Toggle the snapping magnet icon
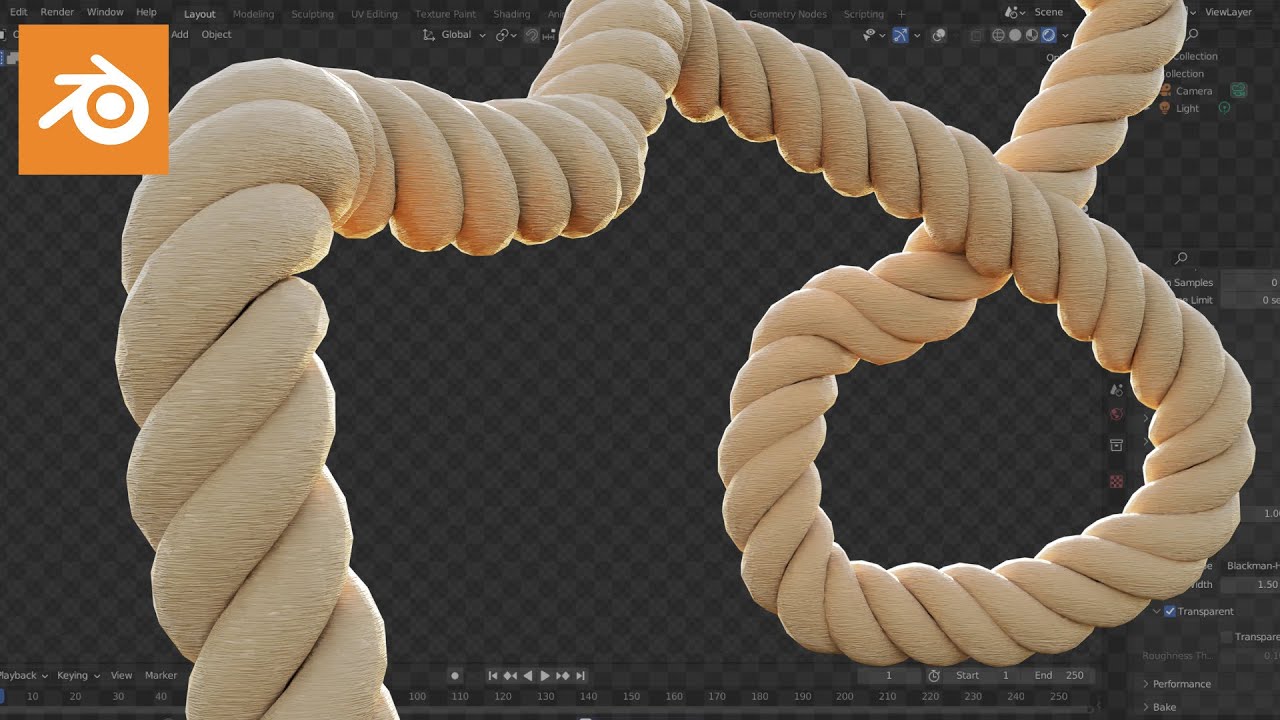Screen dimensions: 1280x720 [x=532, y=35]
